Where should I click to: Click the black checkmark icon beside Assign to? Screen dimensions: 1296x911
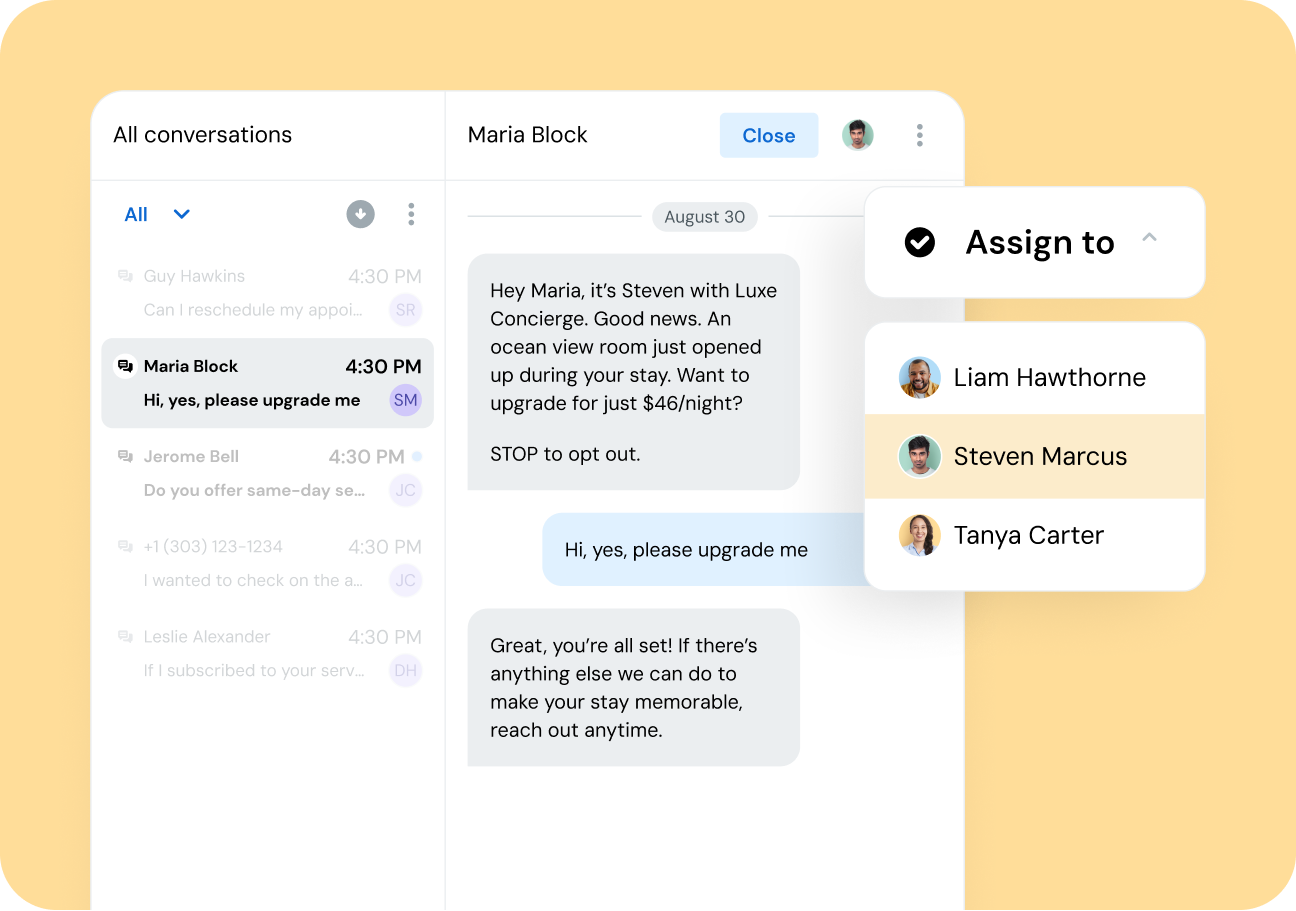(x=919, y=242)
